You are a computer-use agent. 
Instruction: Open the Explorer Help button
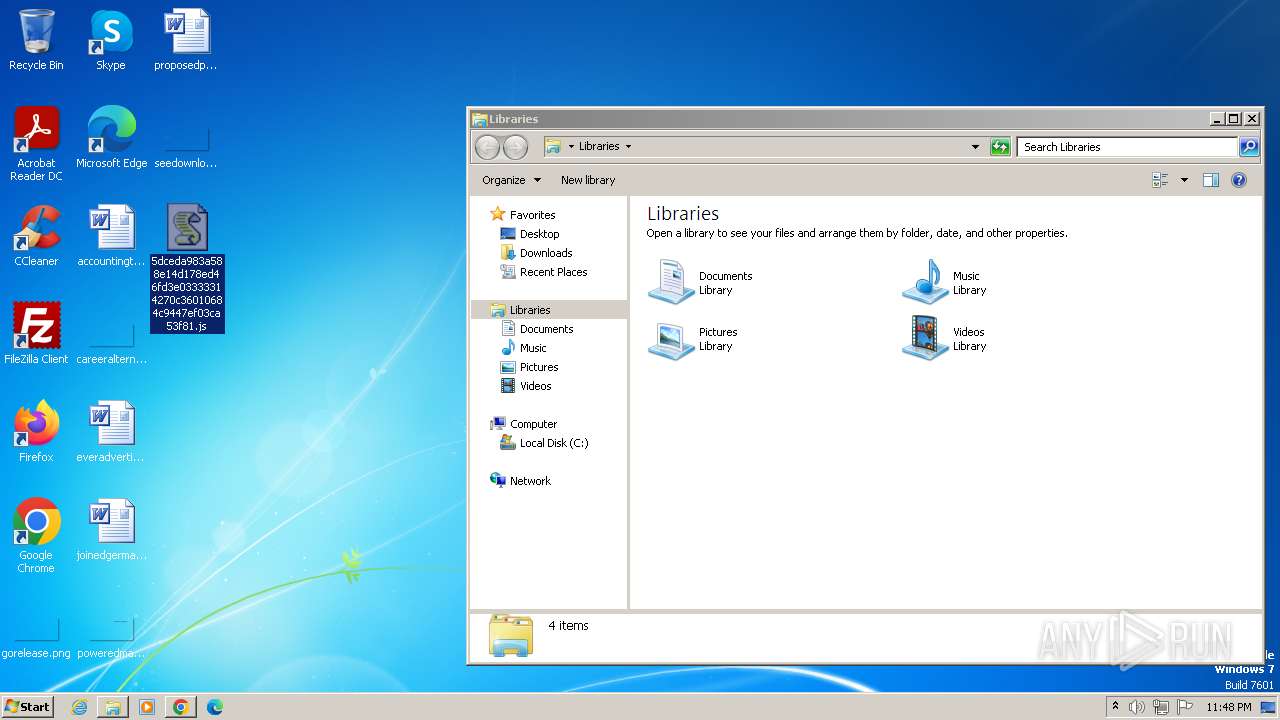point(1239,180)
